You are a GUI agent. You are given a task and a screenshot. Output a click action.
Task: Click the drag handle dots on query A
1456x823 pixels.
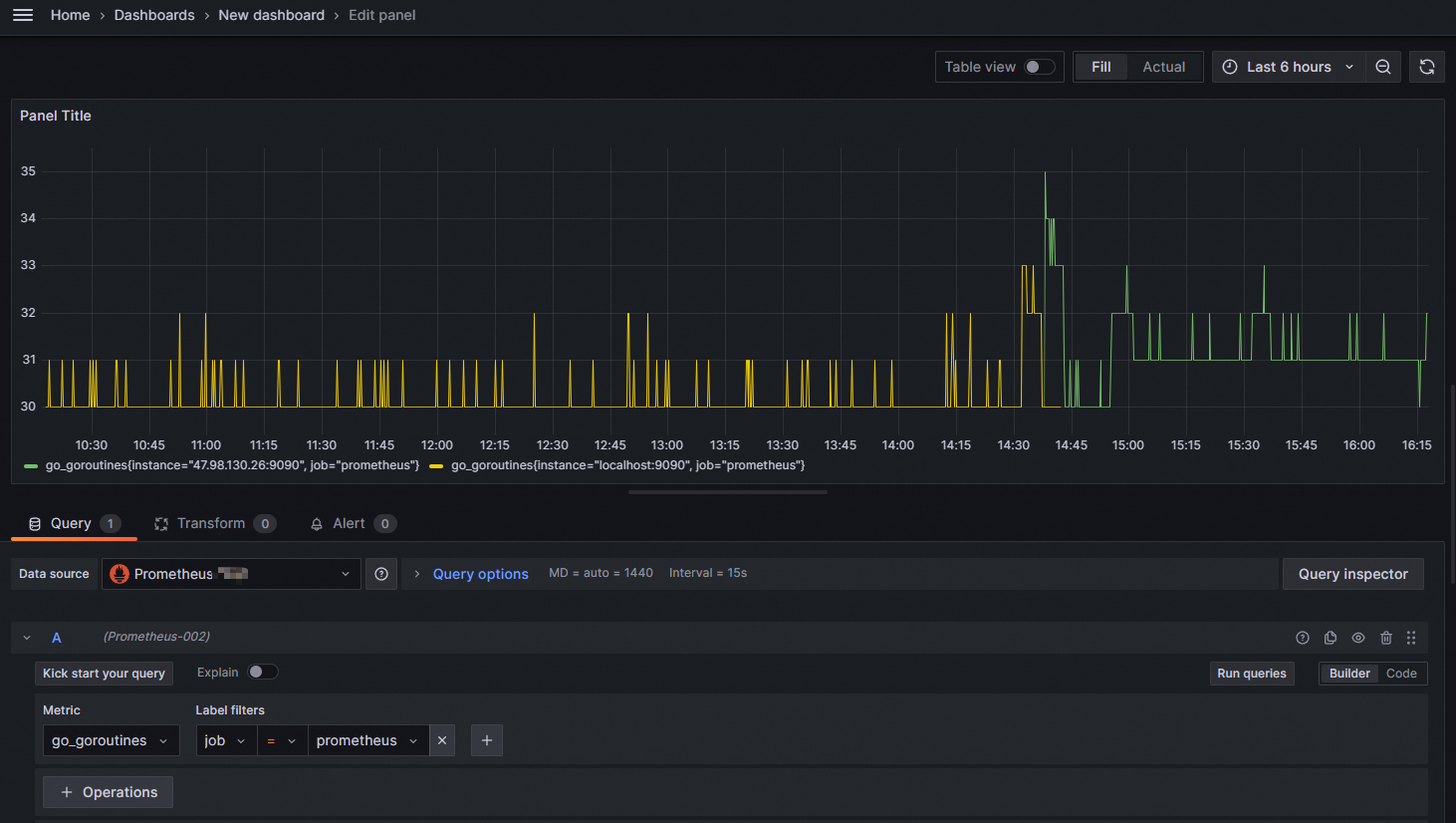(x=1411, y=638)
